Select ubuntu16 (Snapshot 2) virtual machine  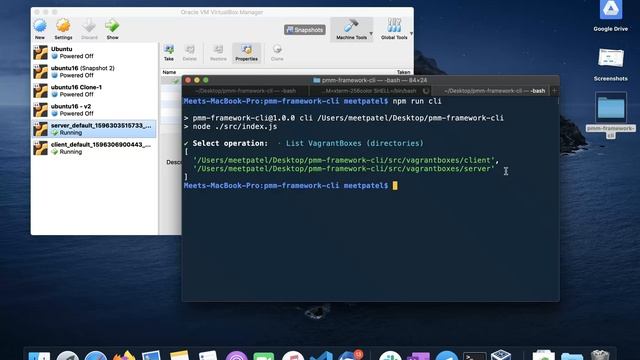point(94,72)
